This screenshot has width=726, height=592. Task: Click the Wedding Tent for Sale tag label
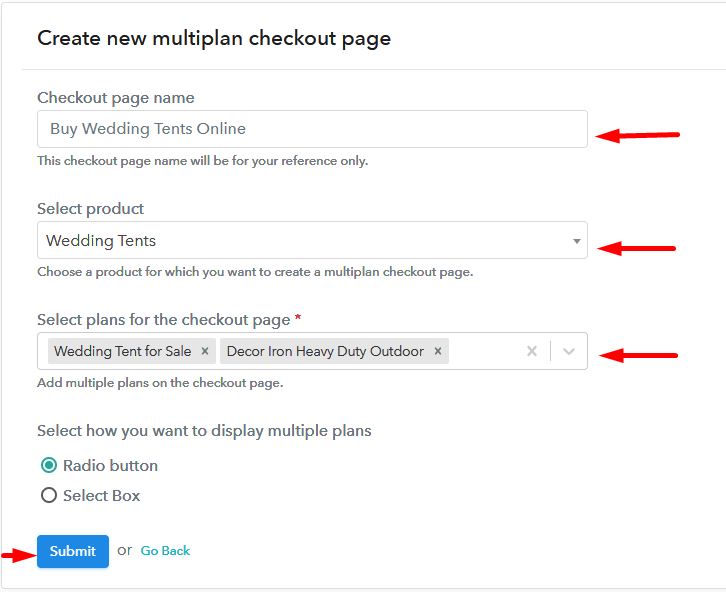click(123, 351)
